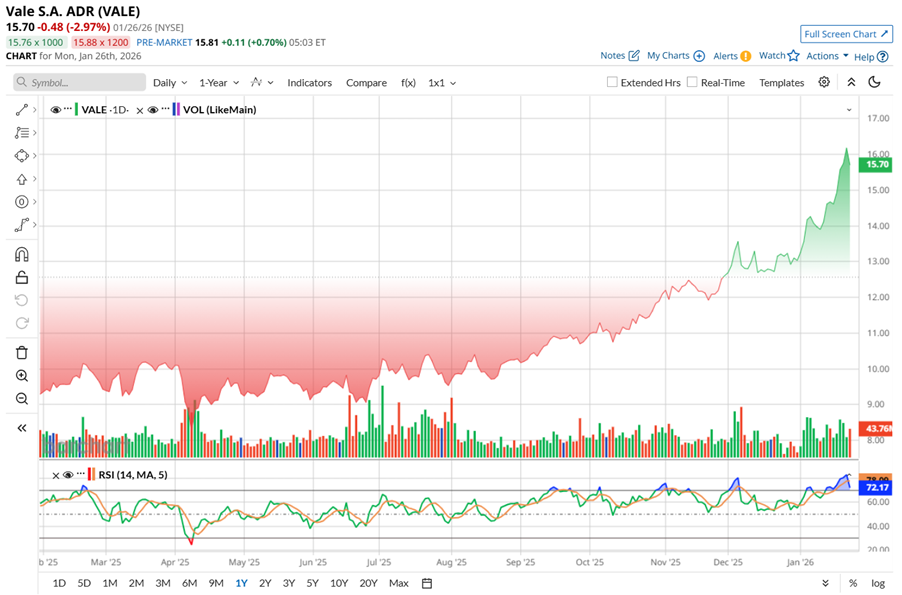The width and height of the screenshot is (902, 595).
Task: Select the path/pattern drawing tool
Action: click(22, 225)
